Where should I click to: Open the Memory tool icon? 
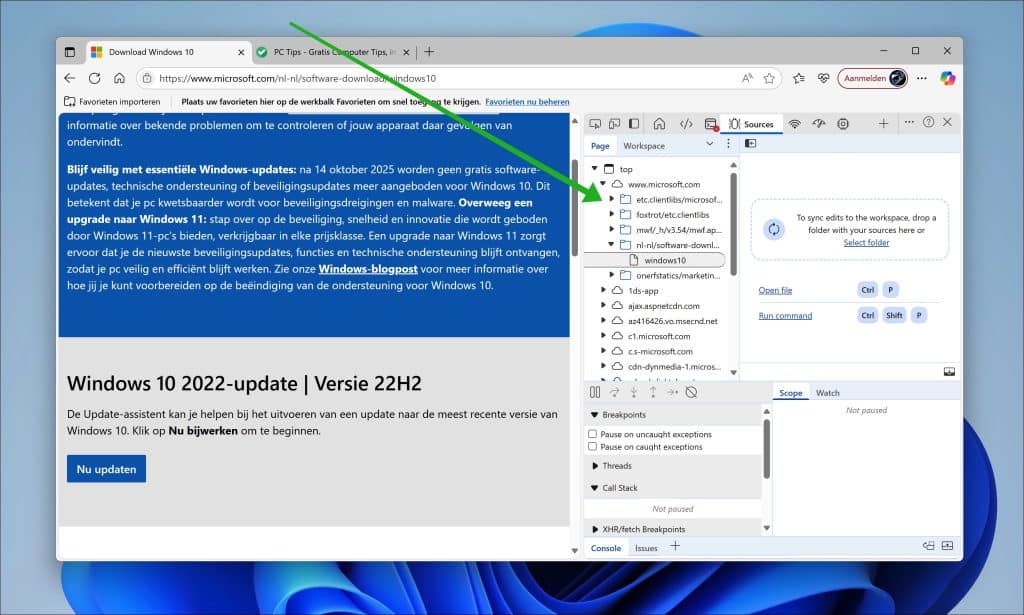pos(843,123)
